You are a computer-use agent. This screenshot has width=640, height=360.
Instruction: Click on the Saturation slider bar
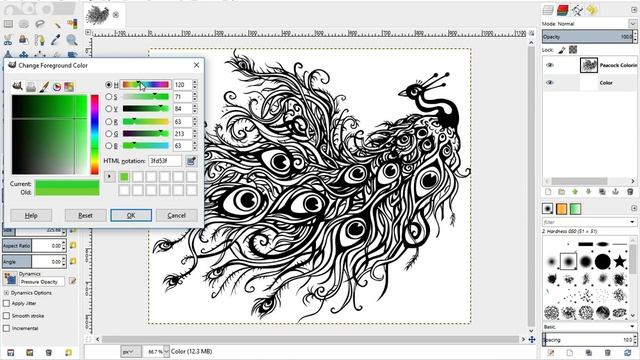(x=146, y=97)
